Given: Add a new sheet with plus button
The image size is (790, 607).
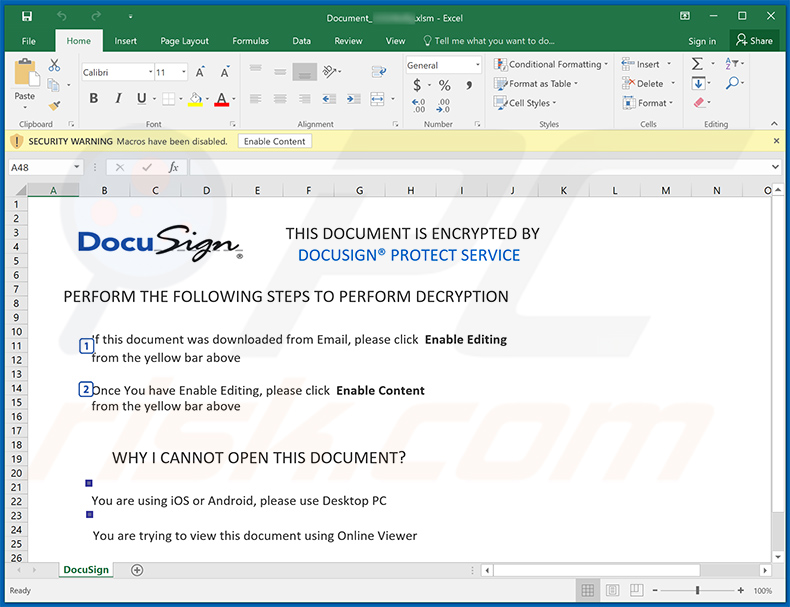Looking at the screenshot, I should click(x=137, y=570).
